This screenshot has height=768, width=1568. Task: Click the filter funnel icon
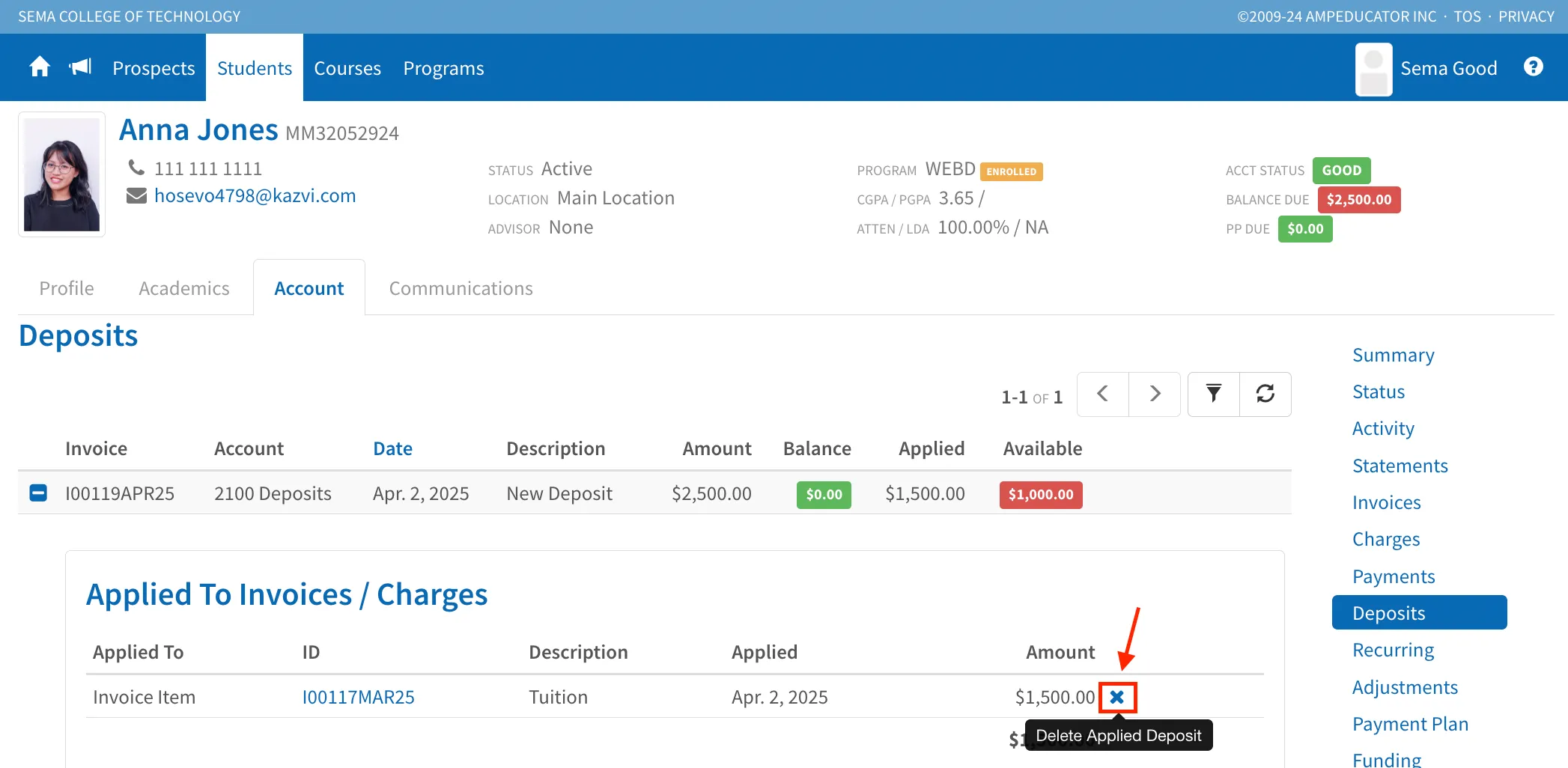pos(1214,394)
